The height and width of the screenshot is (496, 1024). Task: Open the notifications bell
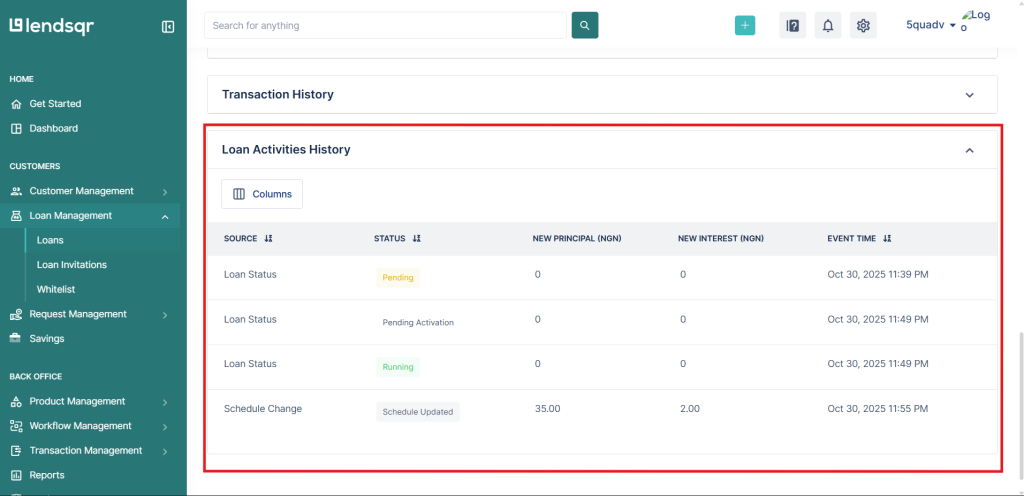(828, 25)
